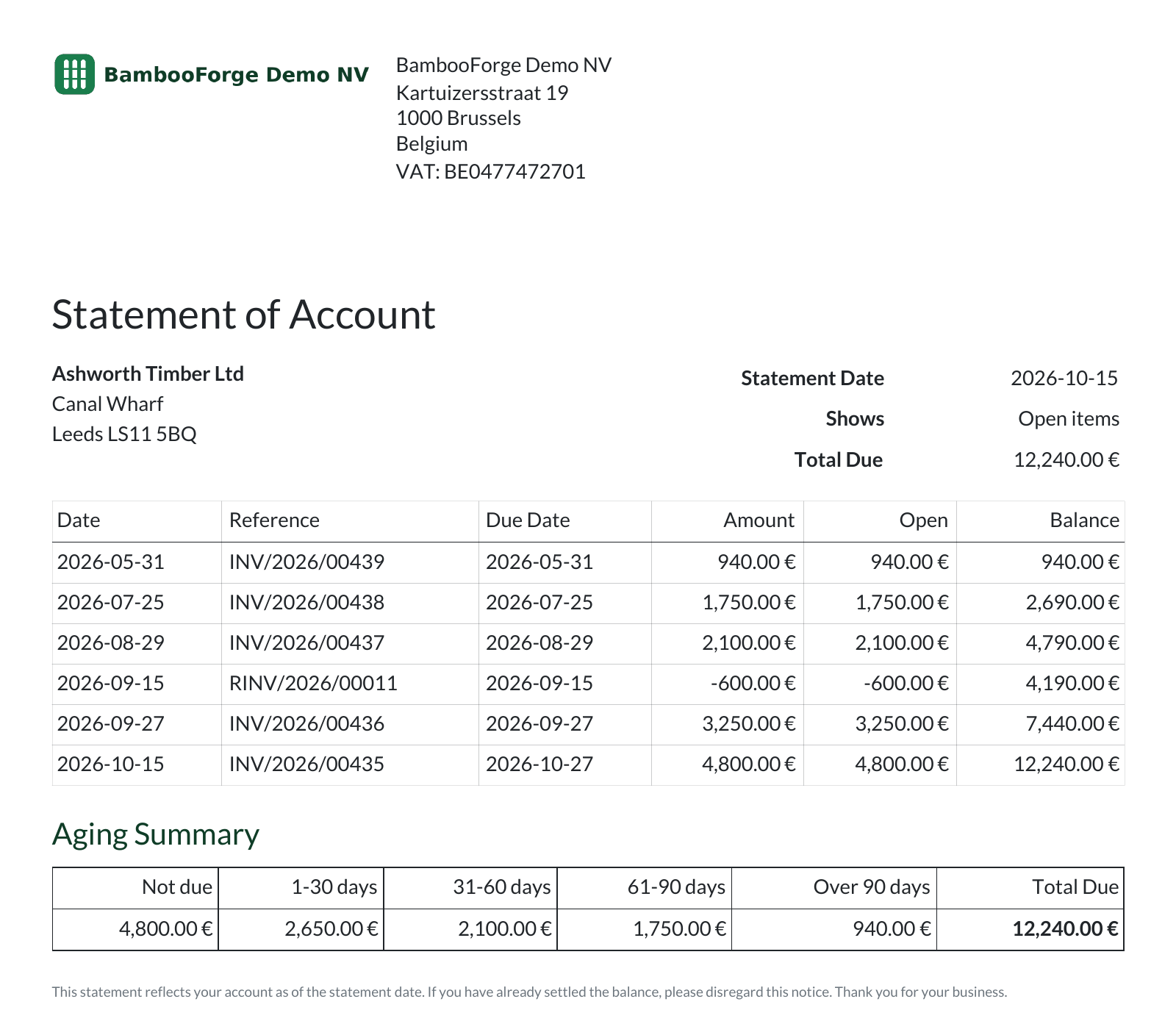This screenshot has height=1035, width=1176.
Task: Click the 2,650.00 € aging value
Action: tap(331, 928)
